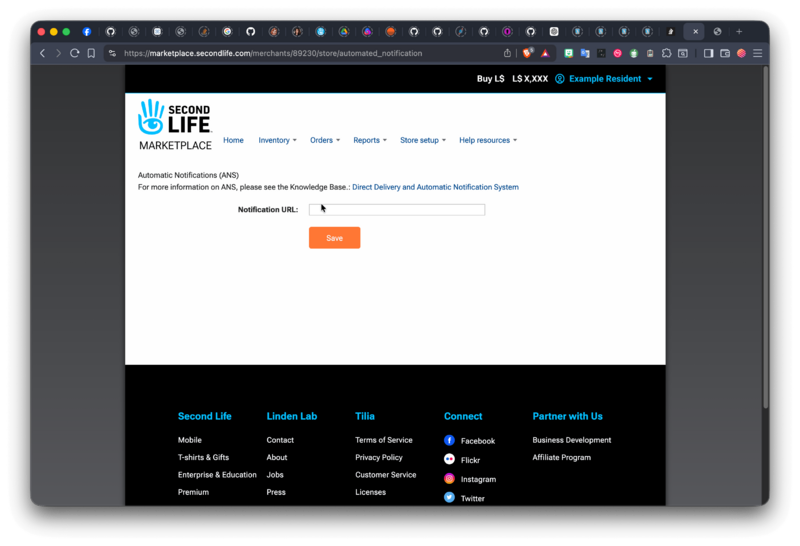Click the browser address bar URL
This screenshot has width=800, height=546.
273,53
